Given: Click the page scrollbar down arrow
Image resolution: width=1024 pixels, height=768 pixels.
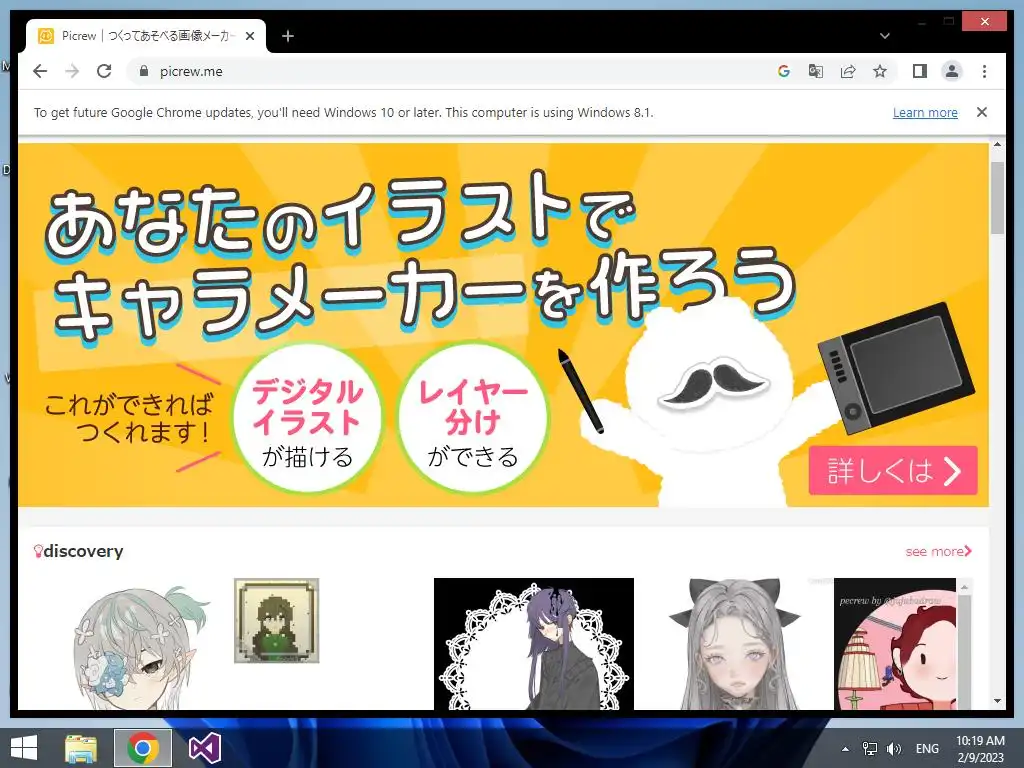Looking at the screenshot, I should [x=997, y=701].
